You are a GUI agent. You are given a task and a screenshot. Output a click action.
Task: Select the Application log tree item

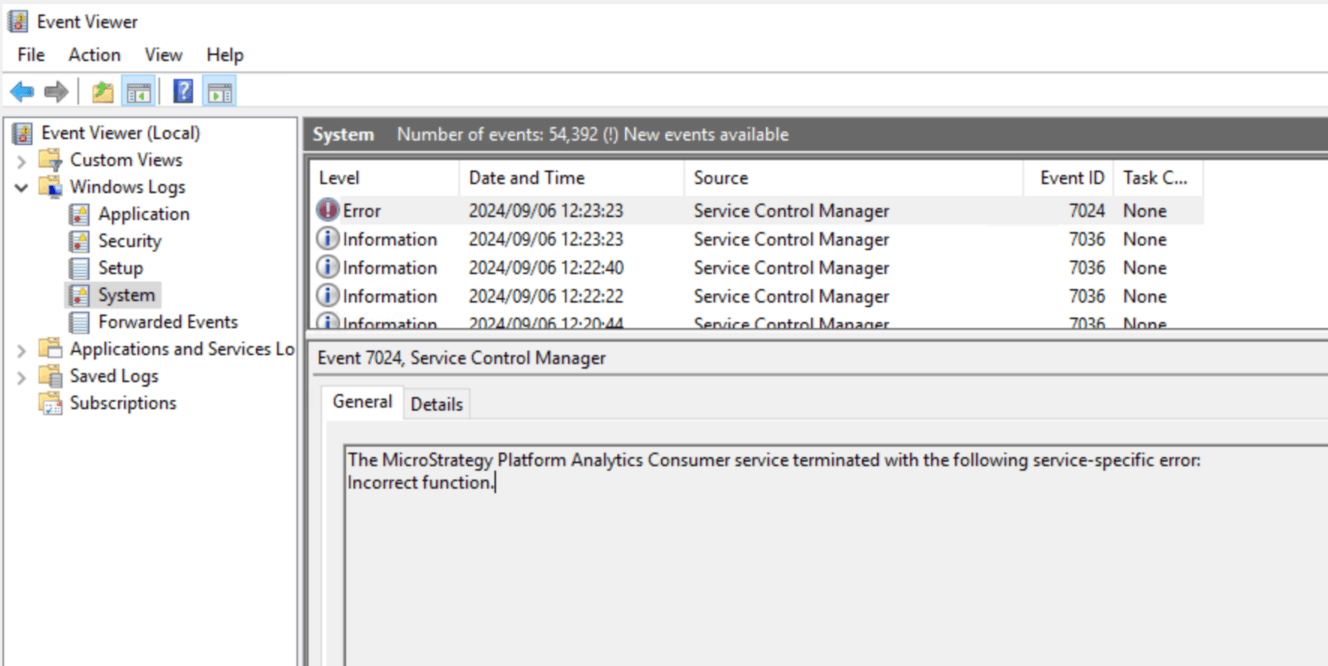(x=143, y=214)
